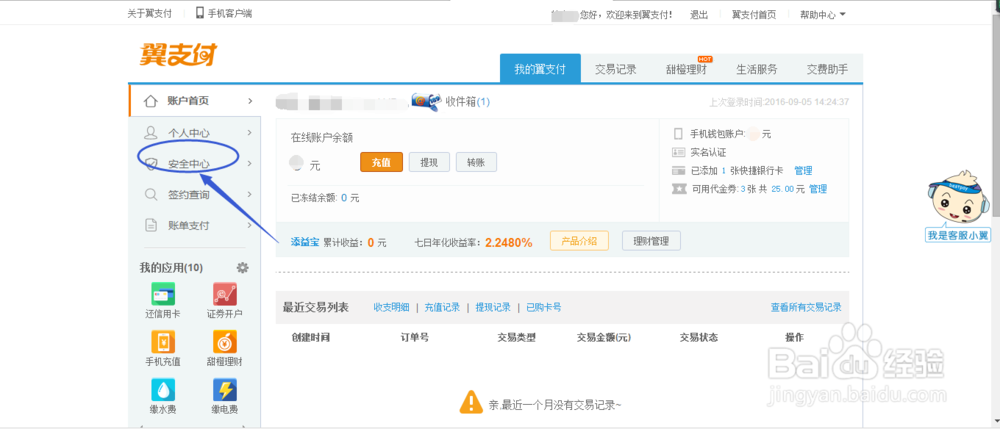Open the 充值记录 link

coord(442,307)
